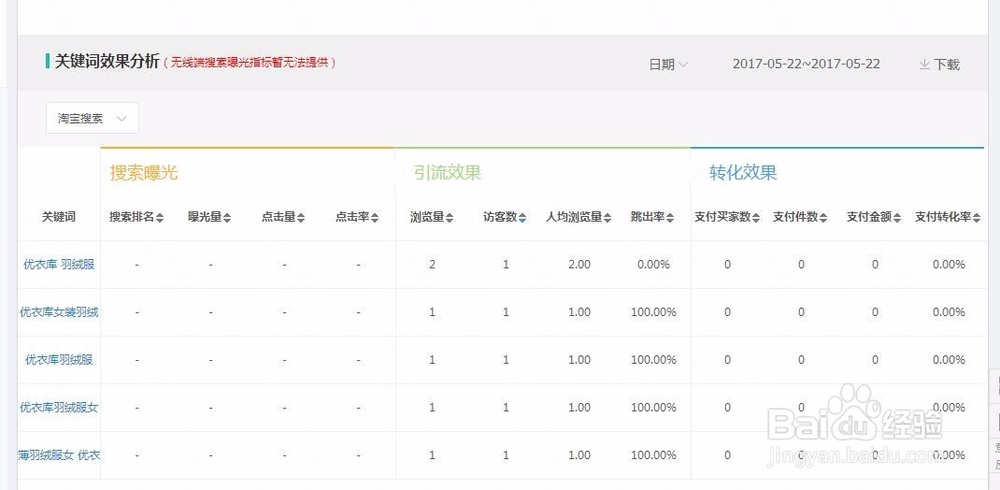The height and width of the screenshot is (490, 1000).
Task: Click 支付转化率 0.00% for 优衣库女装羽绒
Action: point(948,312)
